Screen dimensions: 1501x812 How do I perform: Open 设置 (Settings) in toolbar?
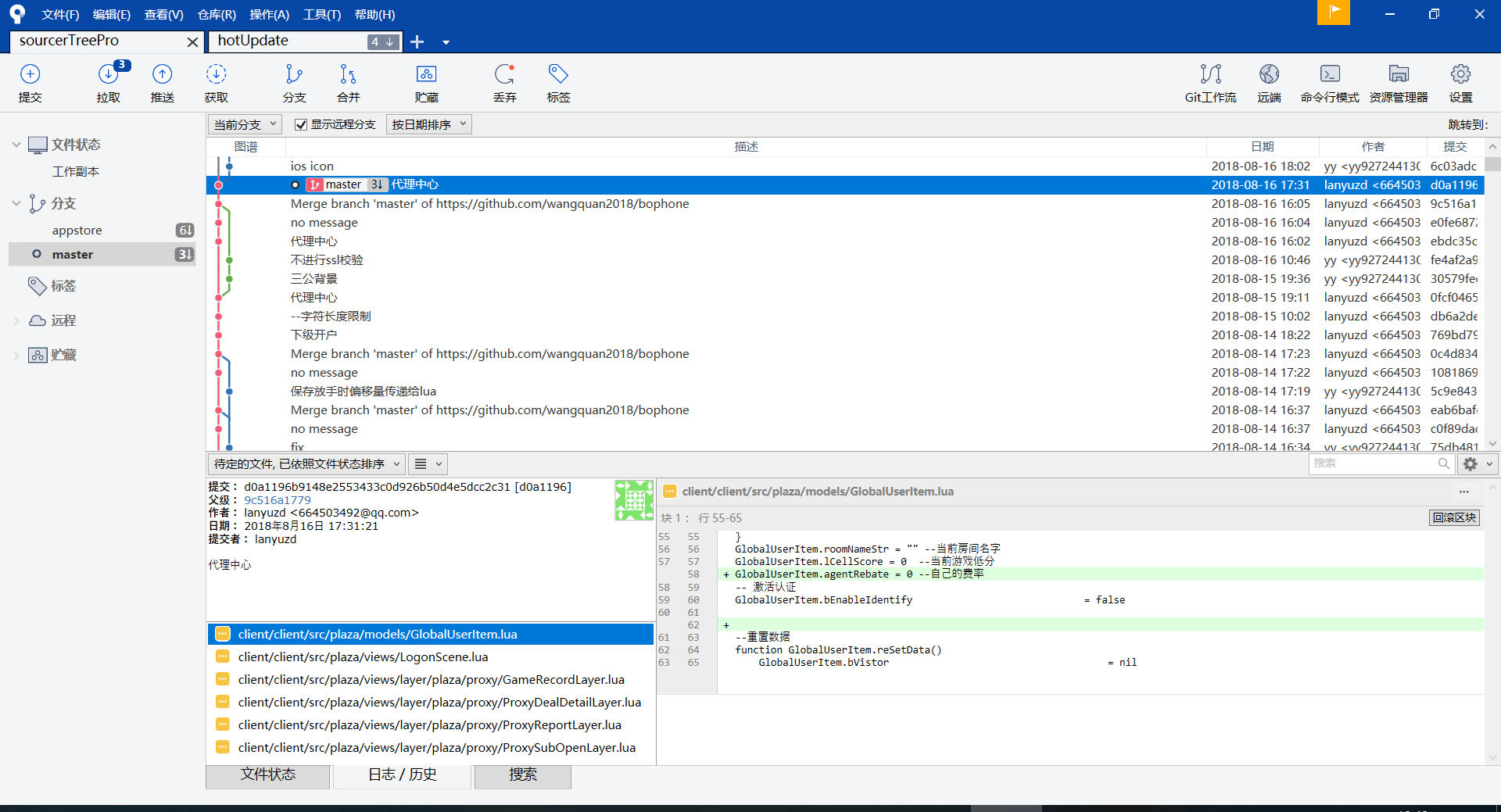pyautogui.click(x=1460, y=83)
